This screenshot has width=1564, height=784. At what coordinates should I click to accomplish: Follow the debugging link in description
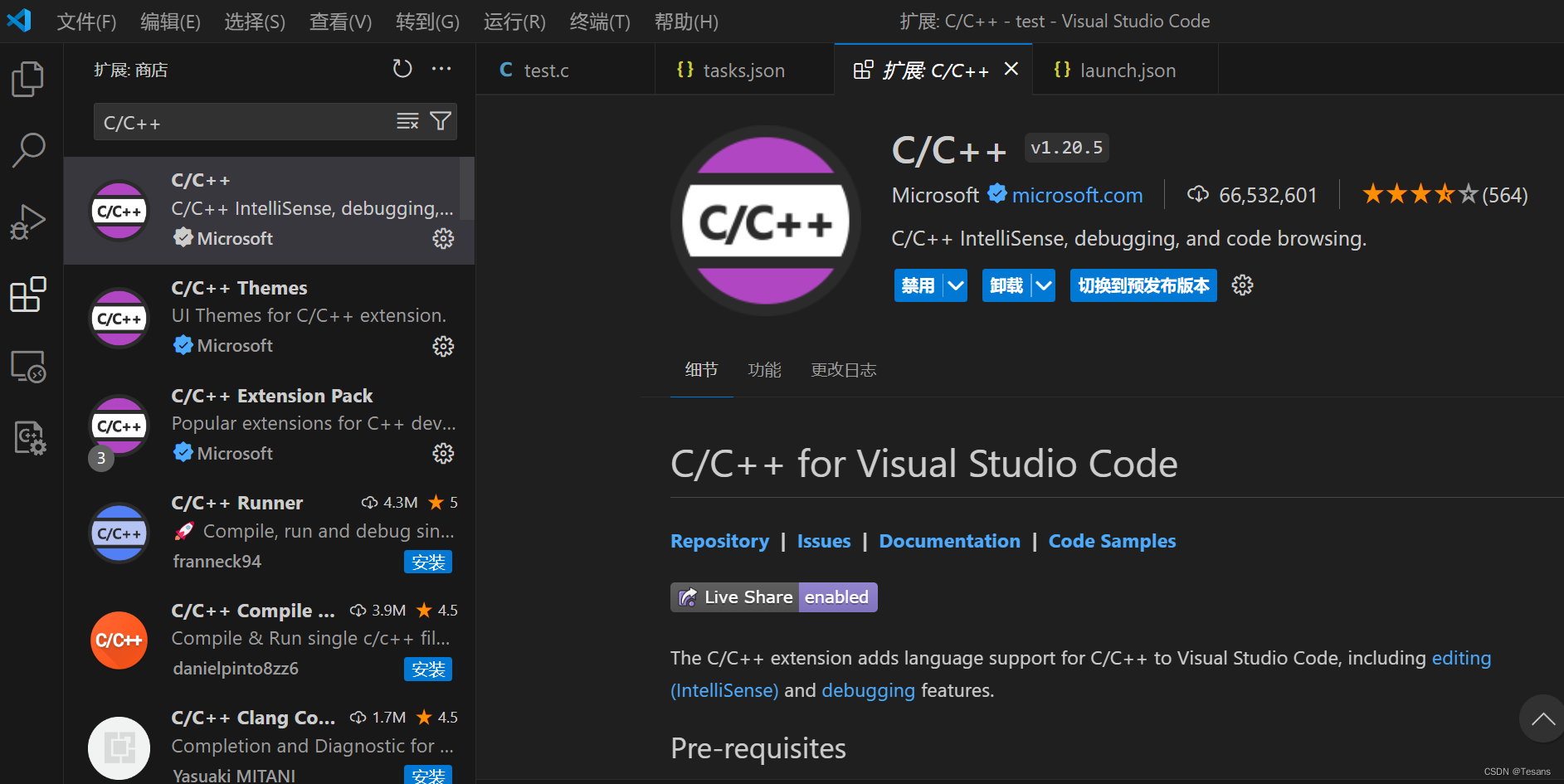click(x=868, y=690)
